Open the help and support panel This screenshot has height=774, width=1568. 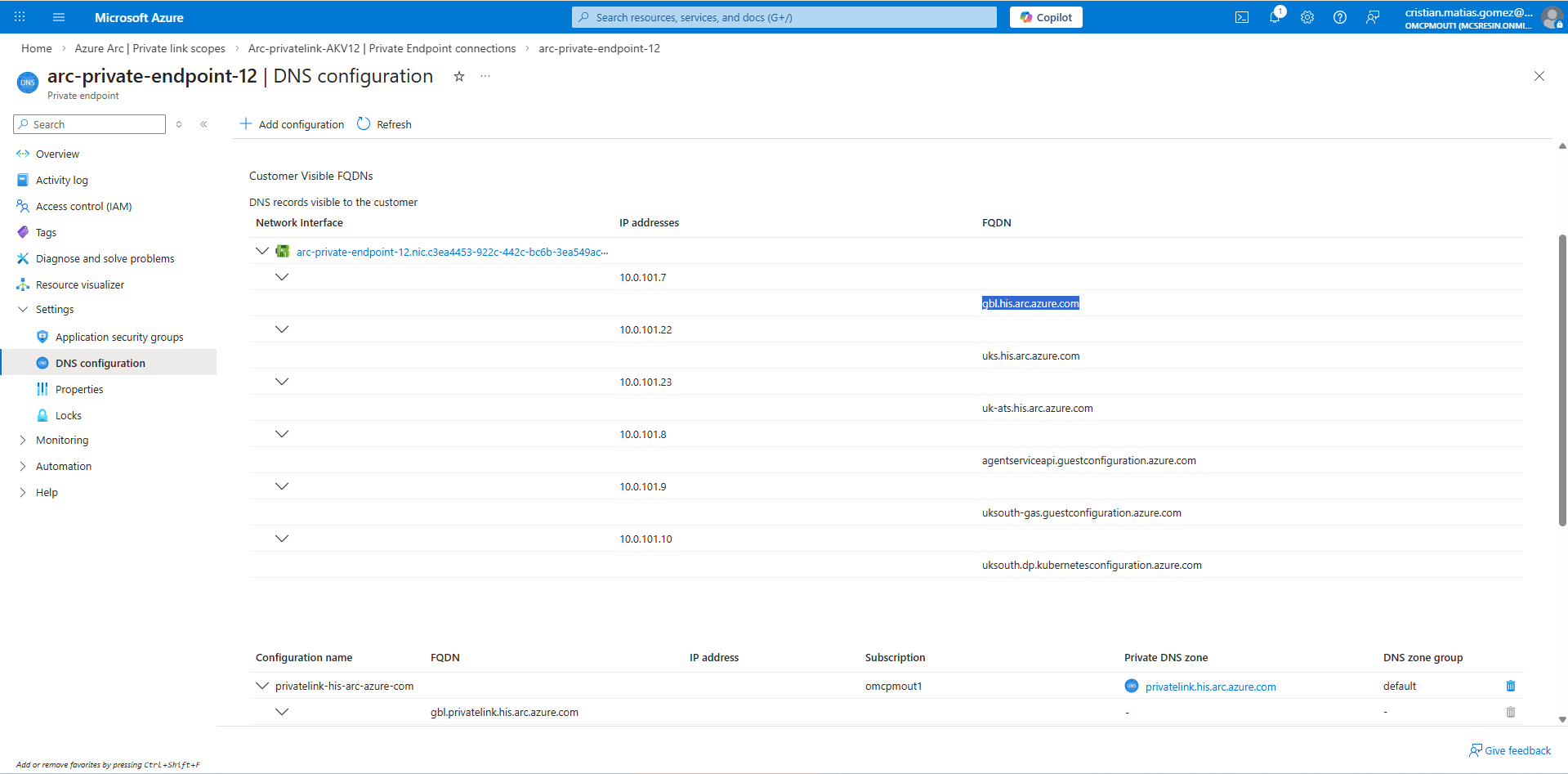pyautogui.click(x=1339, y=16)
